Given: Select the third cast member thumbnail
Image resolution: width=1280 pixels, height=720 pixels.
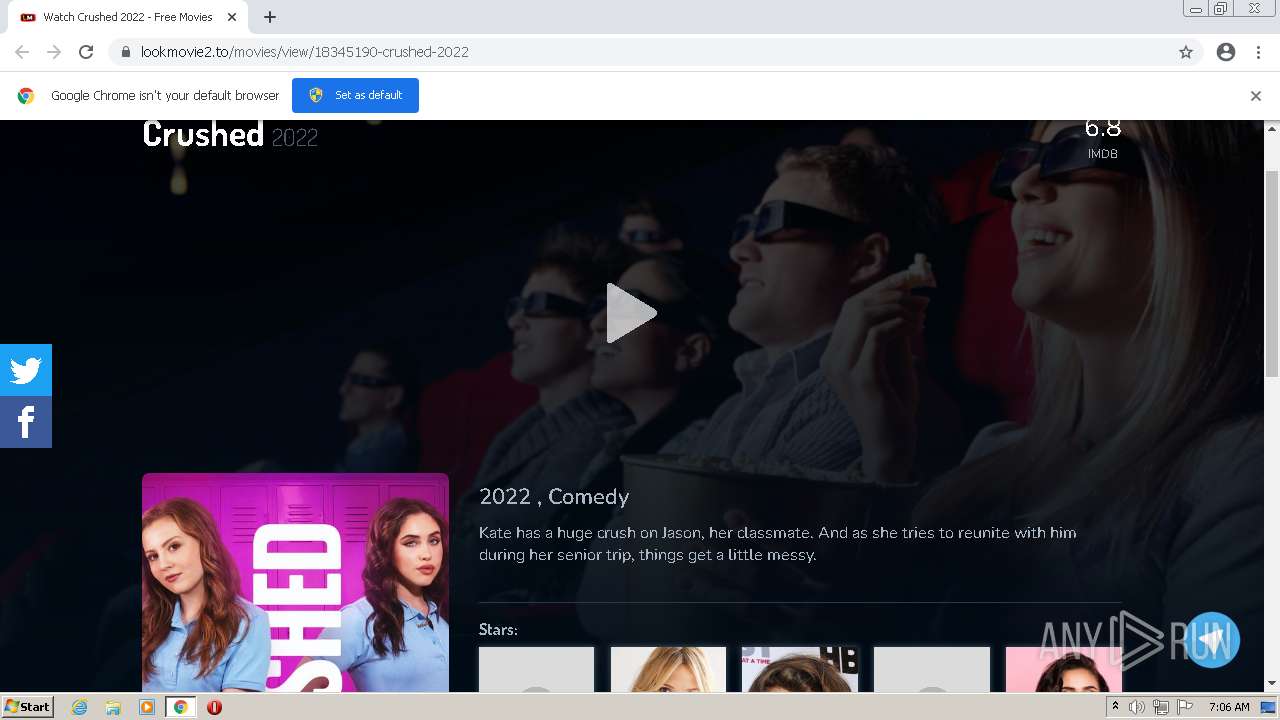Looking at the screenshot, I should 800,669.
